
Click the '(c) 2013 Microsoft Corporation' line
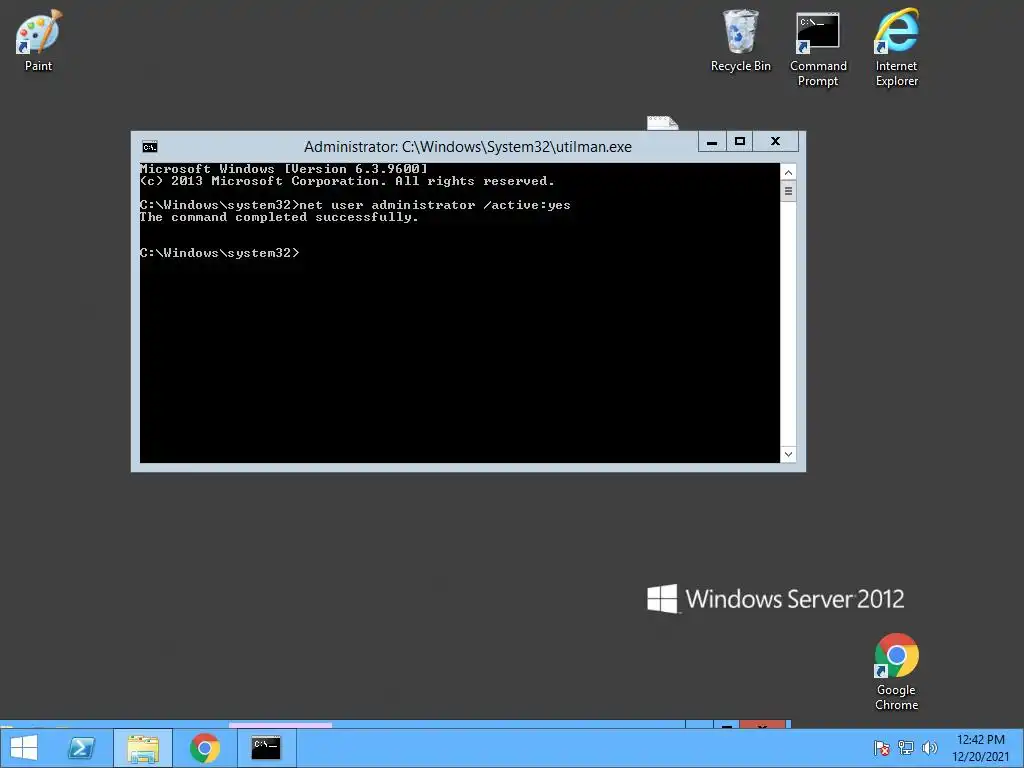tap(347, 181)
